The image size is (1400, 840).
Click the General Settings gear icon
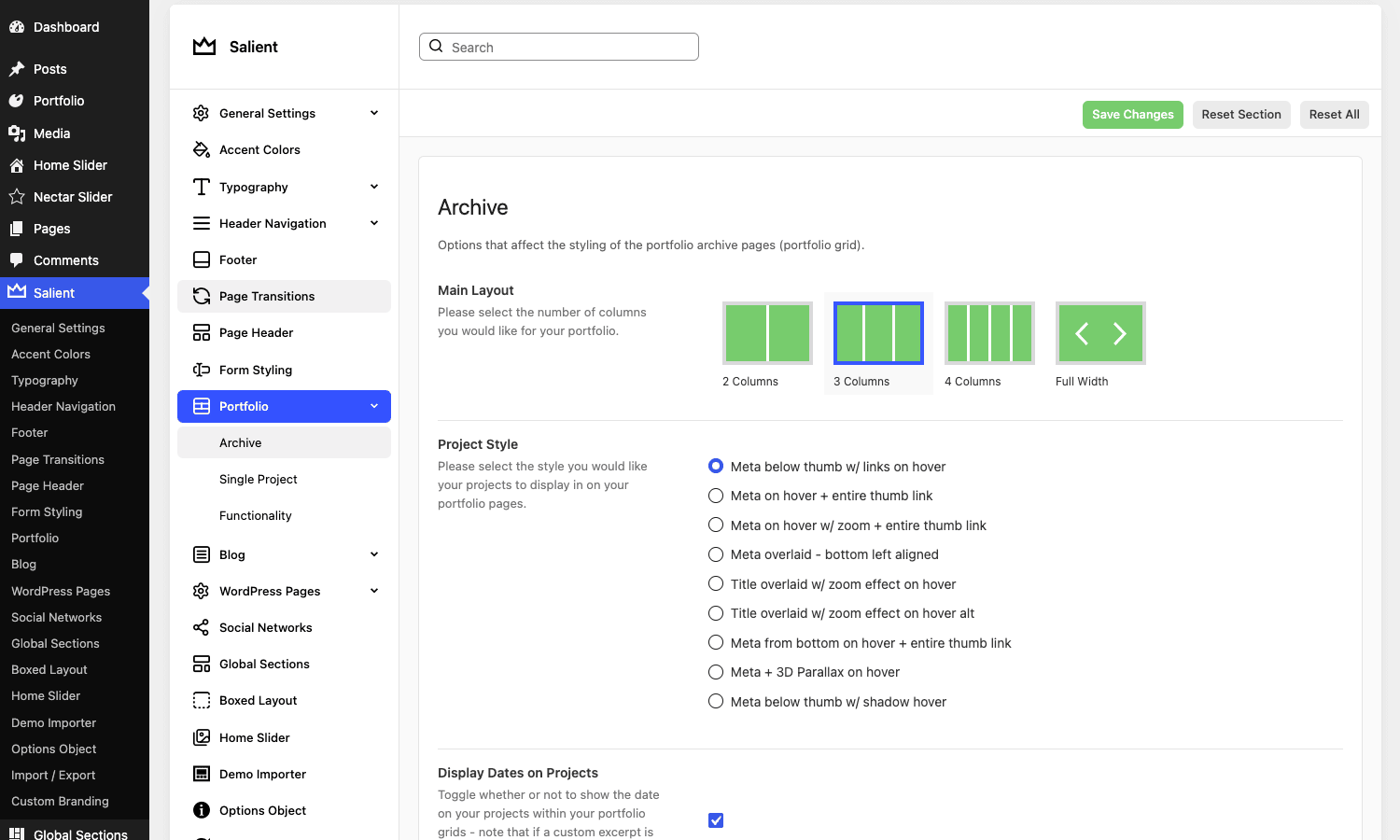(202, 113)
